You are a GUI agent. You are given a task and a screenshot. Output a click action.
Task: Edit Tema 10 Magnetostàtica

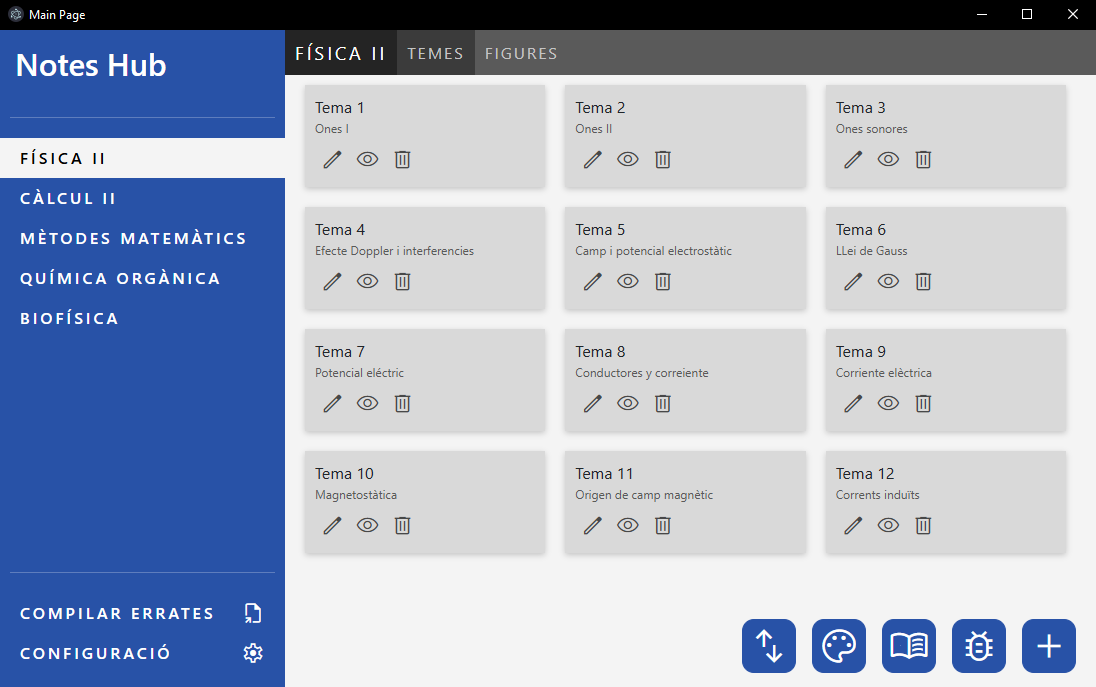(x=332, y=526)
